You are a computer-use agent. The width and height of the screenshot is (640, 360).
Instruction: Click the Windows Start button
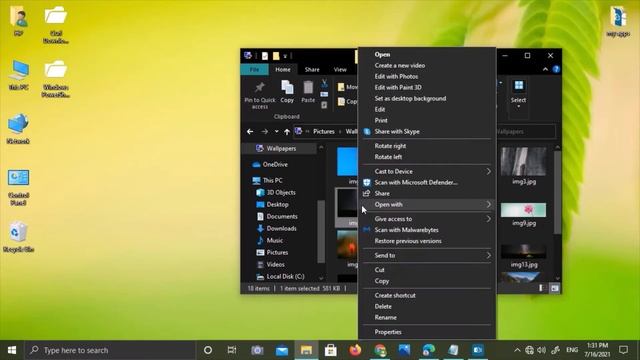point(12,350)
